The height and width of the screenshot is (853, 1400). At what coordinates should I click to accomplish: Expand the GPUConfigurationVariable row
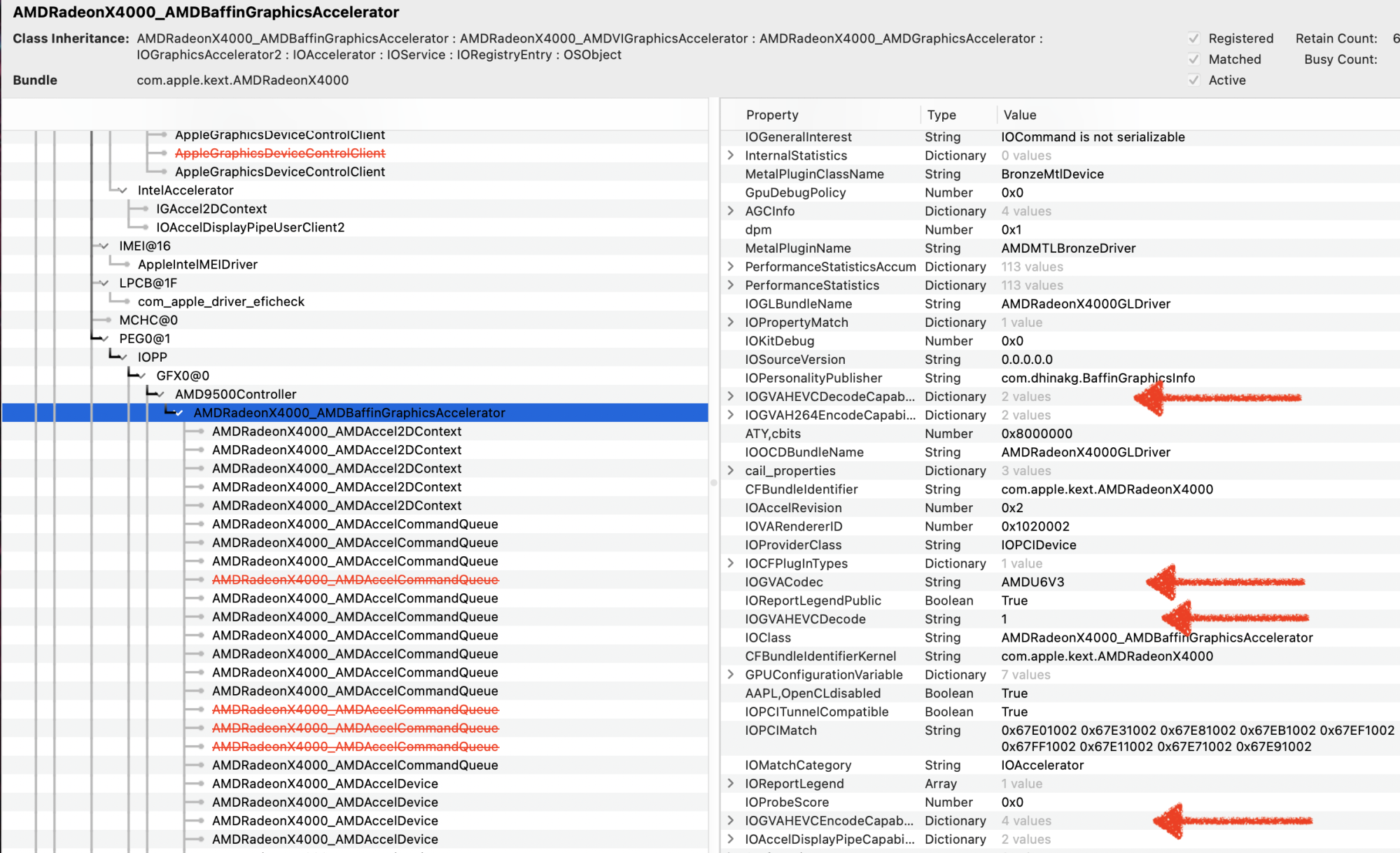tap(731, 675)
